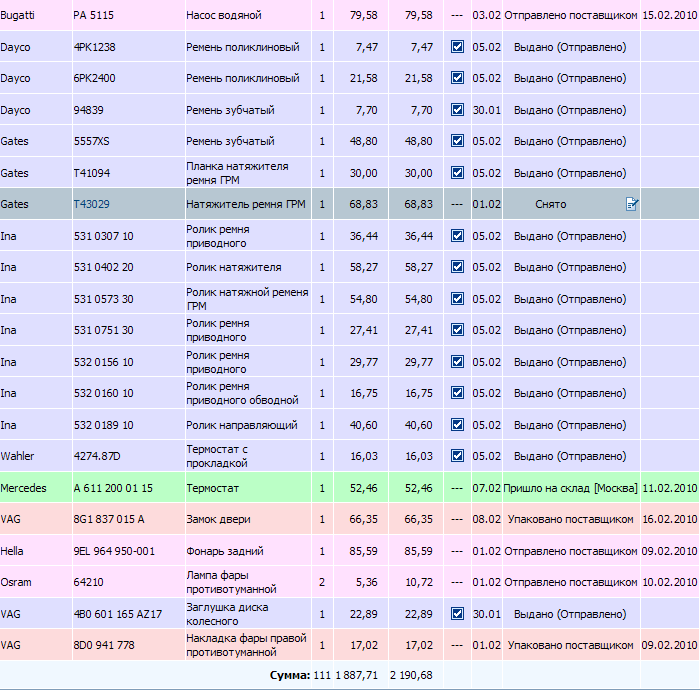This screenshot has height=690, width=700.
Task: Select part number 532 0156 10
Action: click(104, 362)
